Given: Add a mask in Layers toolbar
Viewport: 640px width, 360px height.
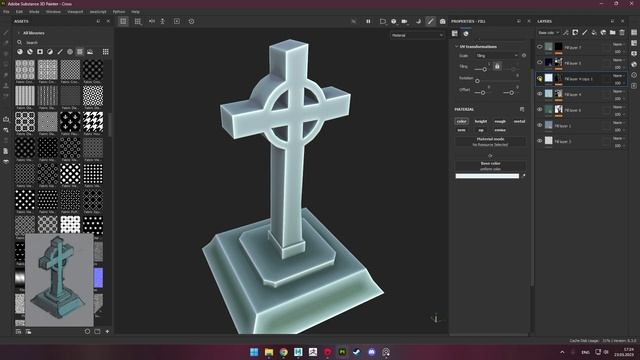Looking at the screenshot, I should tap(575, 33).
